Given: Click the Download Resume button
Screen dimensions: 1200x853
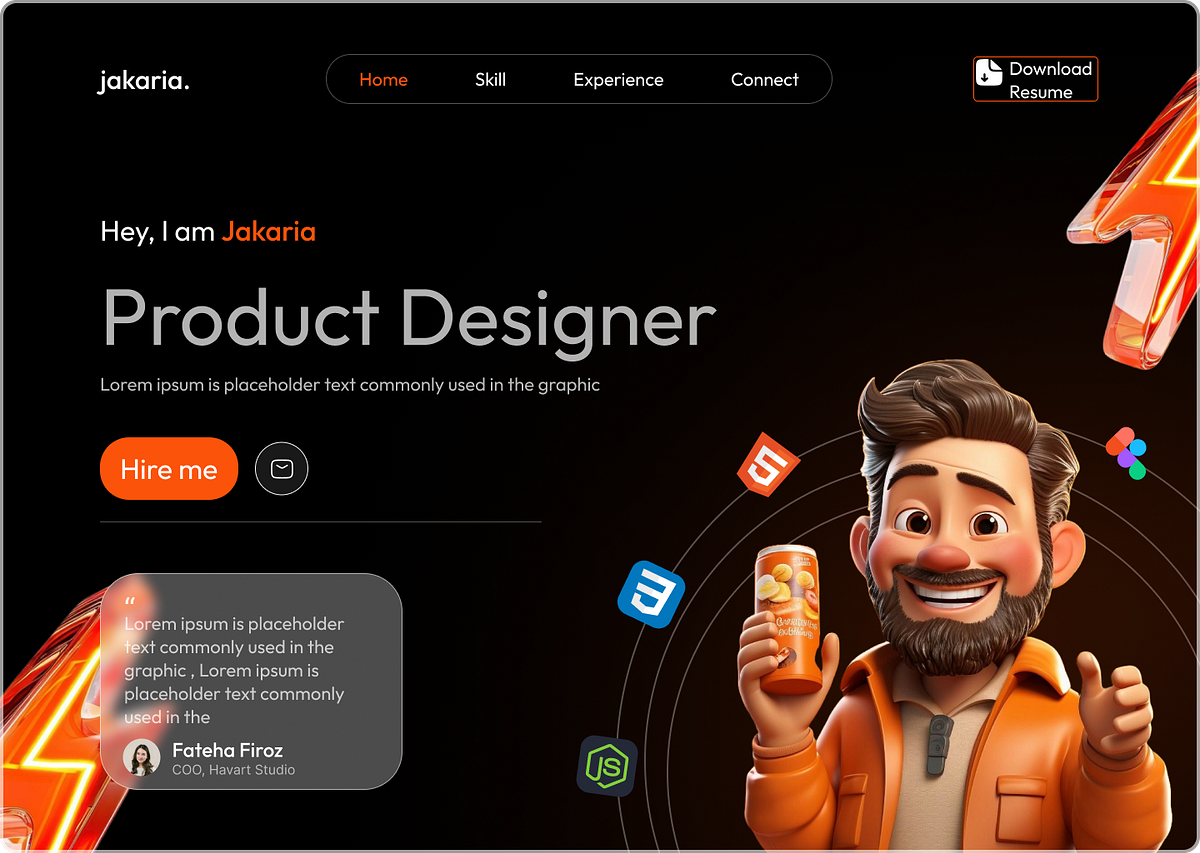Looking at the screenshot, I should pos(1035,78).
